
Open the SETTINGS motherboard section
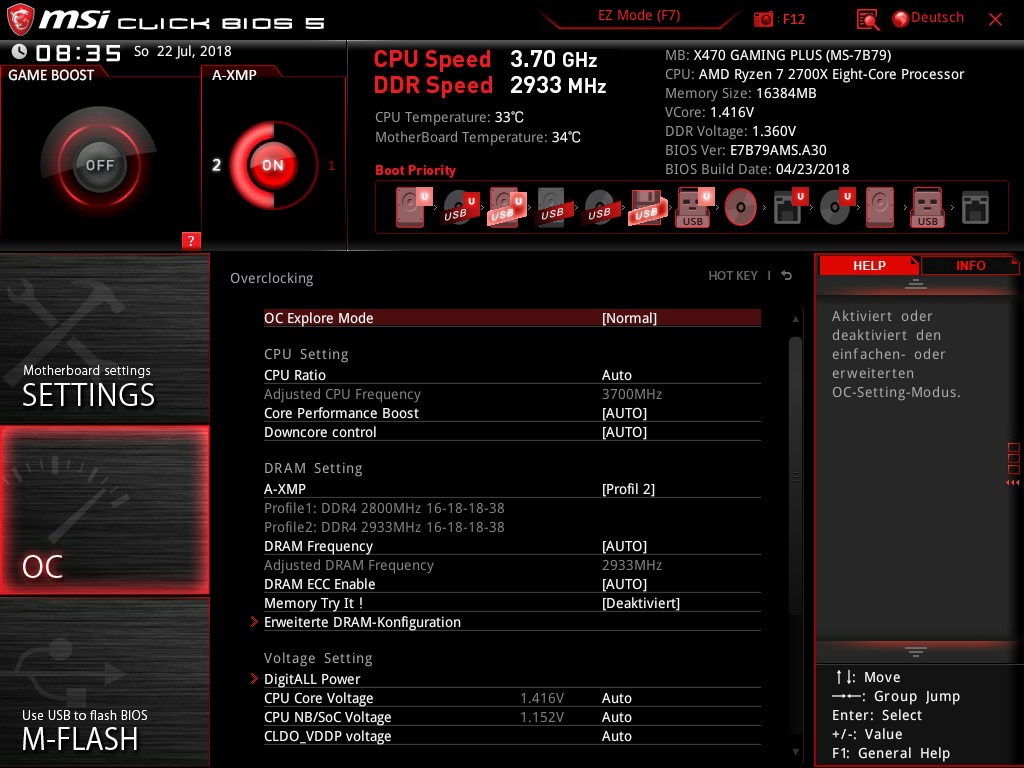tap(104, 338)
